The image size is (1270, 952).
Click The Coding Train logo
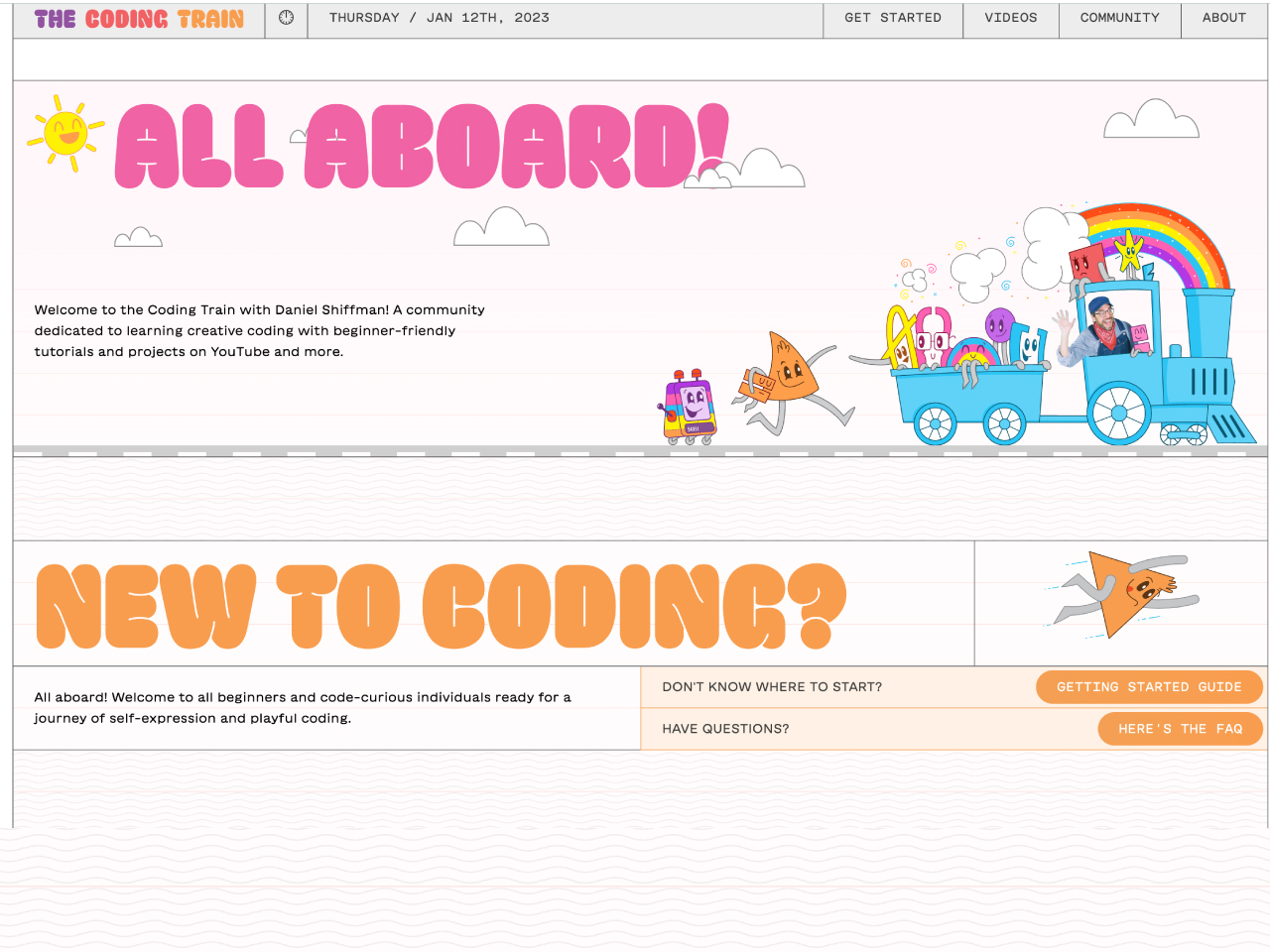(x=139, y=19)
